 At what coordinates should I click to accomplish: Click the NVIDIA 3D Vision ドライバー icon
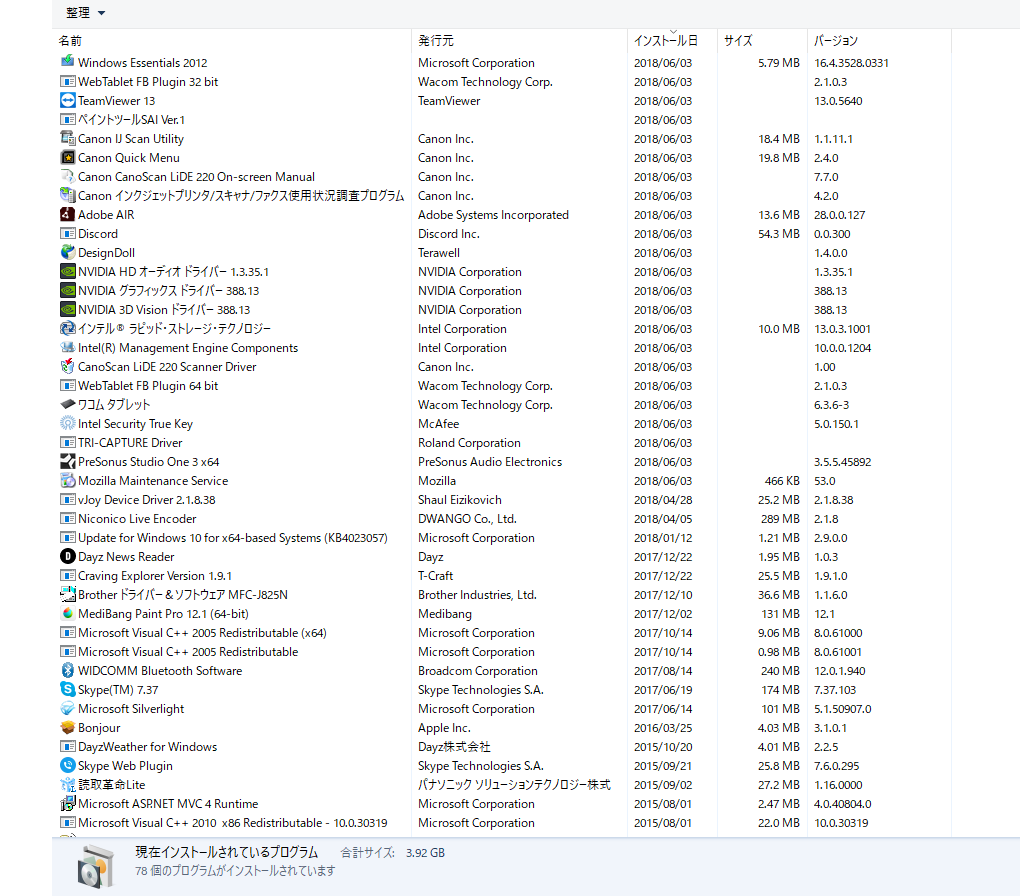(68, 309)
